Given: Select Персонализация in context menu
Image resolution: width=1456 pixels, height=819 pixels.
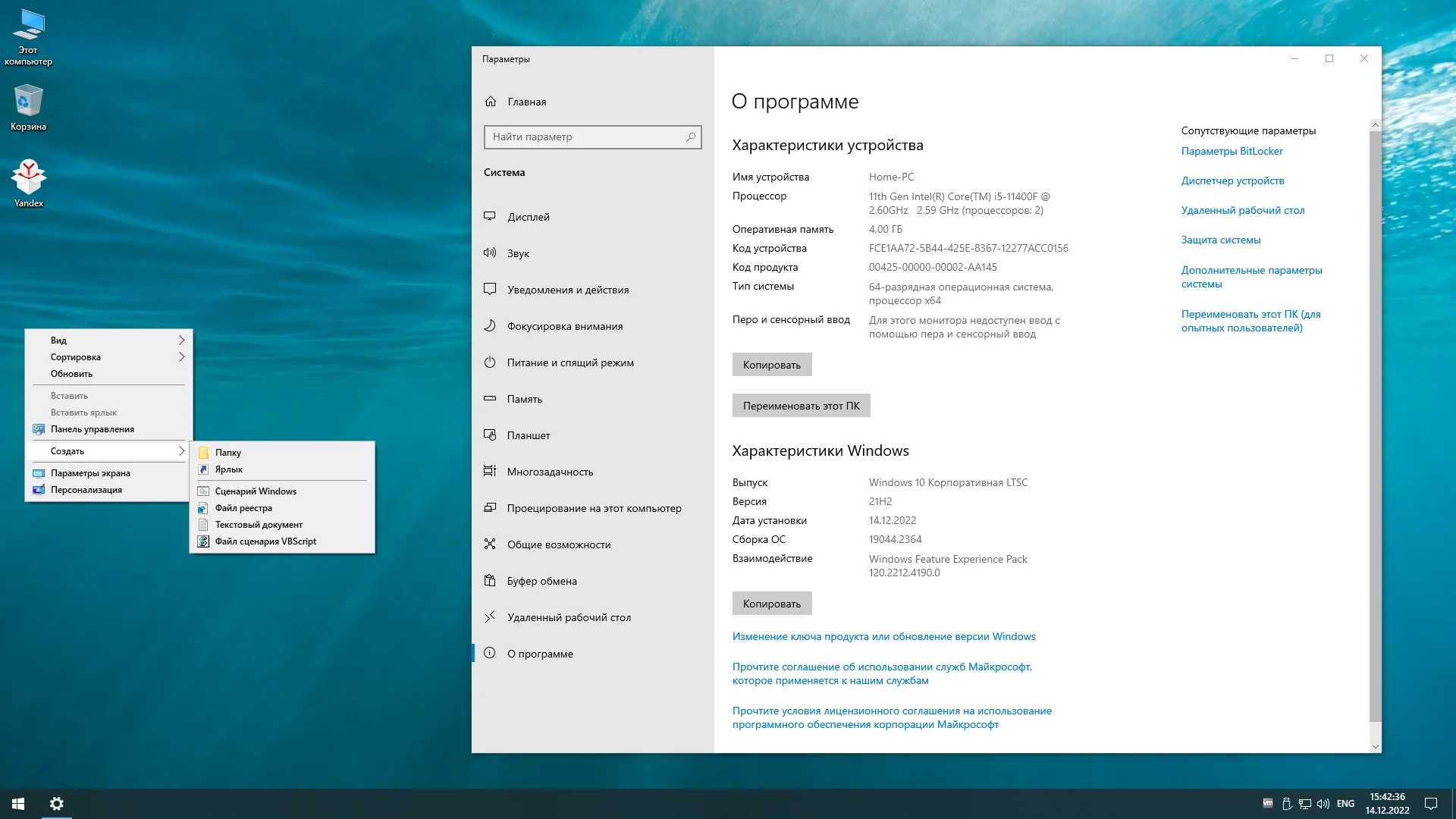Looking at the screenshot, I should coord(86,490).
